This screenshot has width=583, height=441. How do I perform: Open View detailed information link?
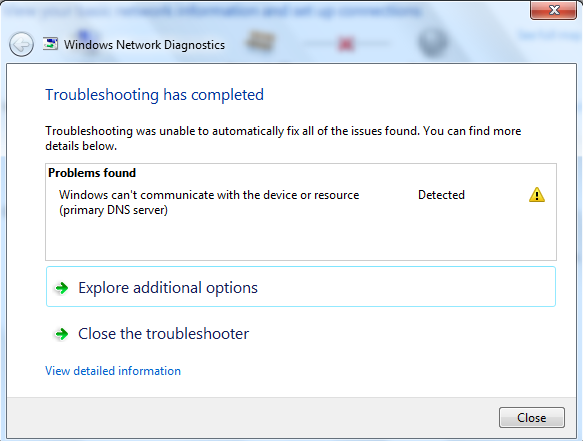tap(113, 371)
